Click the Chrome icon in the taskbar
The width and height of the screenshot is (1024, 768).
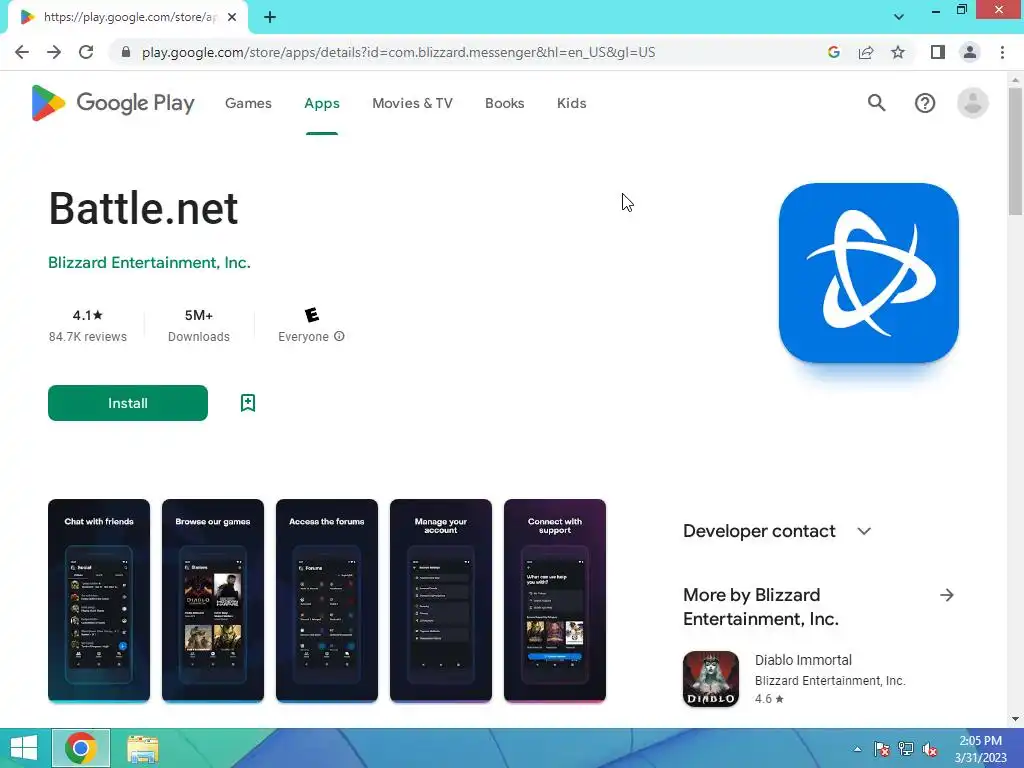[x=81, y=748]
